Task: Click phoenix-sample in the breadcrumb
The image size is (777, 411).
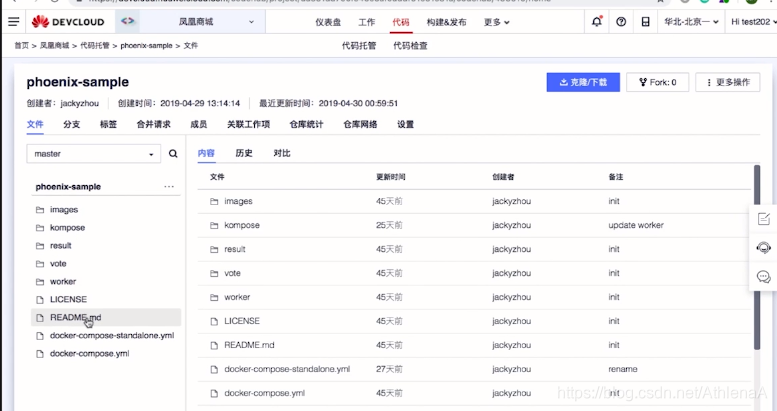Action: click(x=146, y=46)
